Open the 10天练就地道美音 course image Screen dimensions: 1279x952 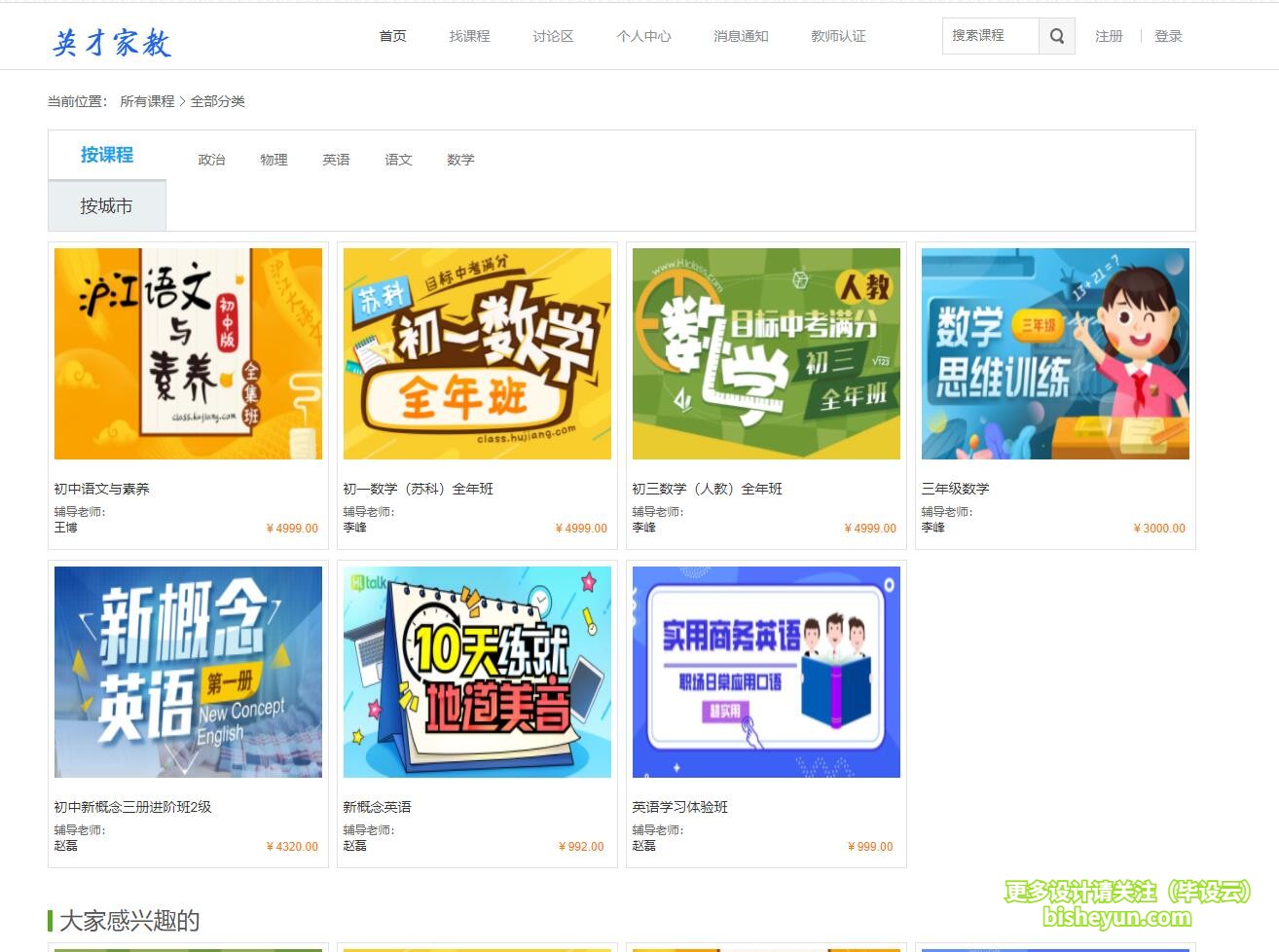coord(477,672)
